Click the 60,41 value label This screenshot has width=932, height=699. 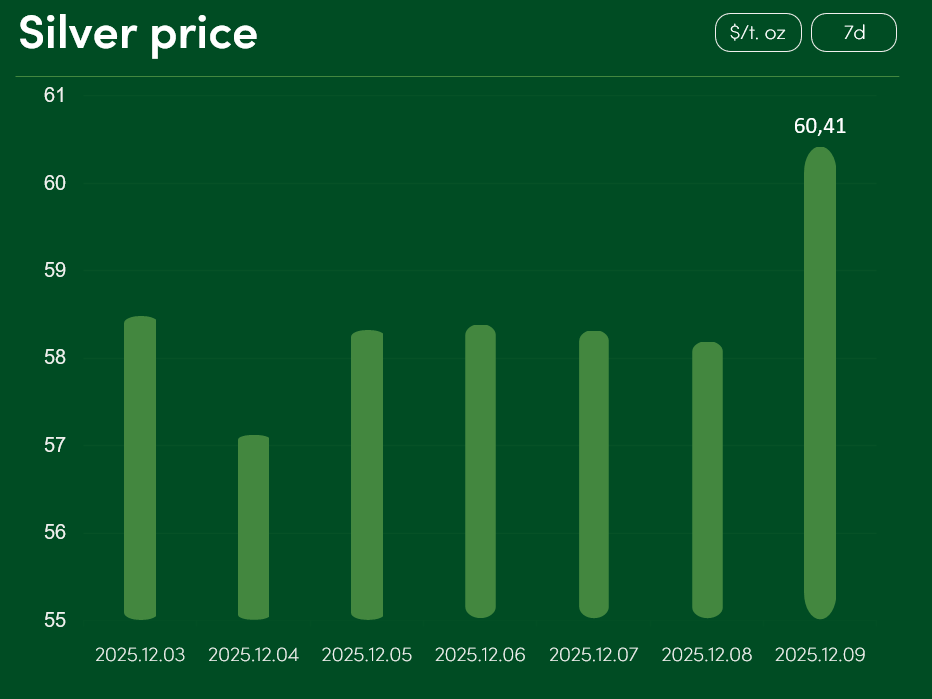[x=820, y=126]
